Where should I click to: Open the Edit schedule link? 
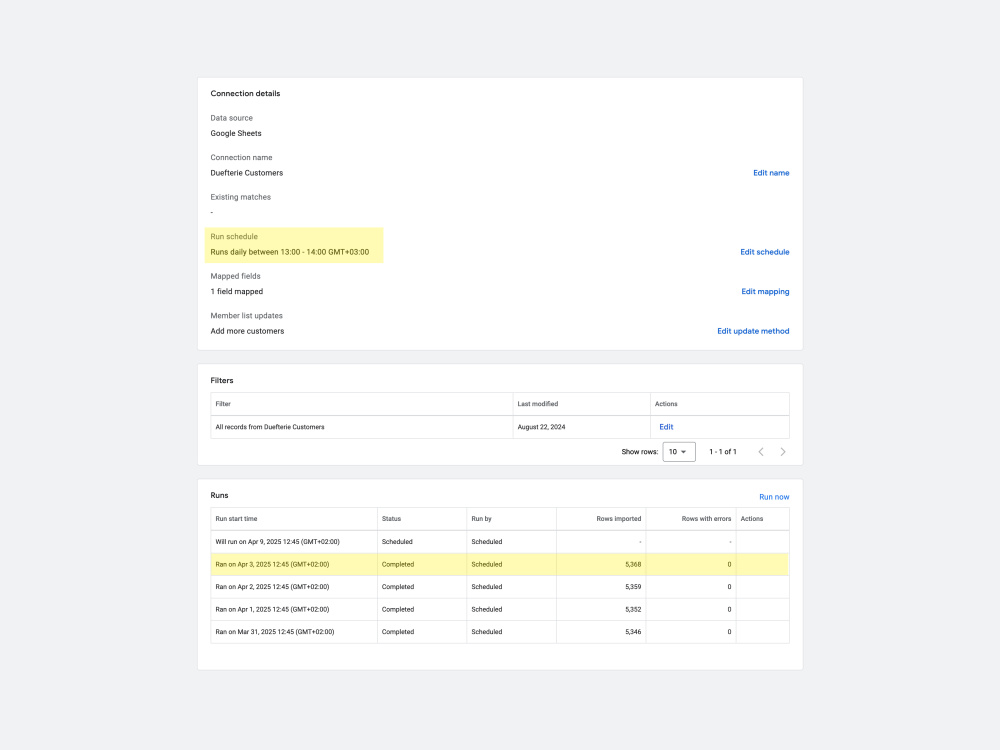[765, 252]
